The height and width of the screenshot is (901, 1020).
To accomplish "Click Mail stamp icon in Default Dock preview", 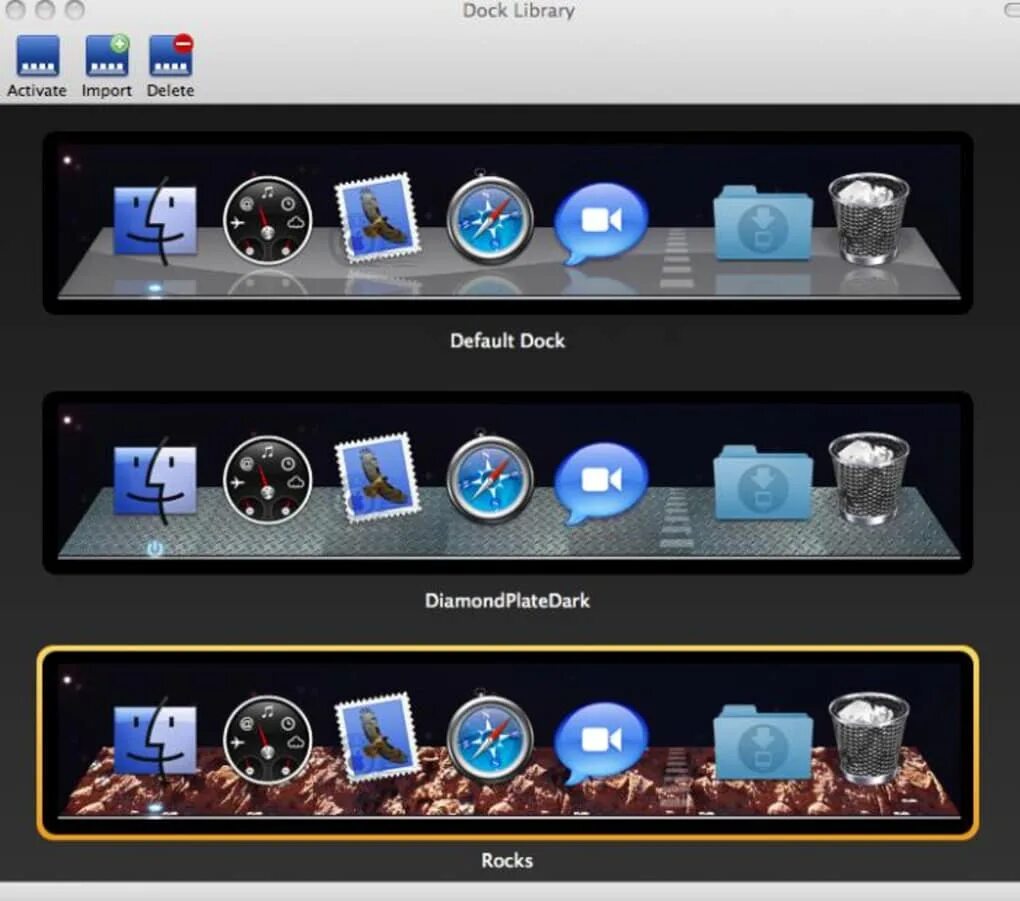I will [377, 218].
